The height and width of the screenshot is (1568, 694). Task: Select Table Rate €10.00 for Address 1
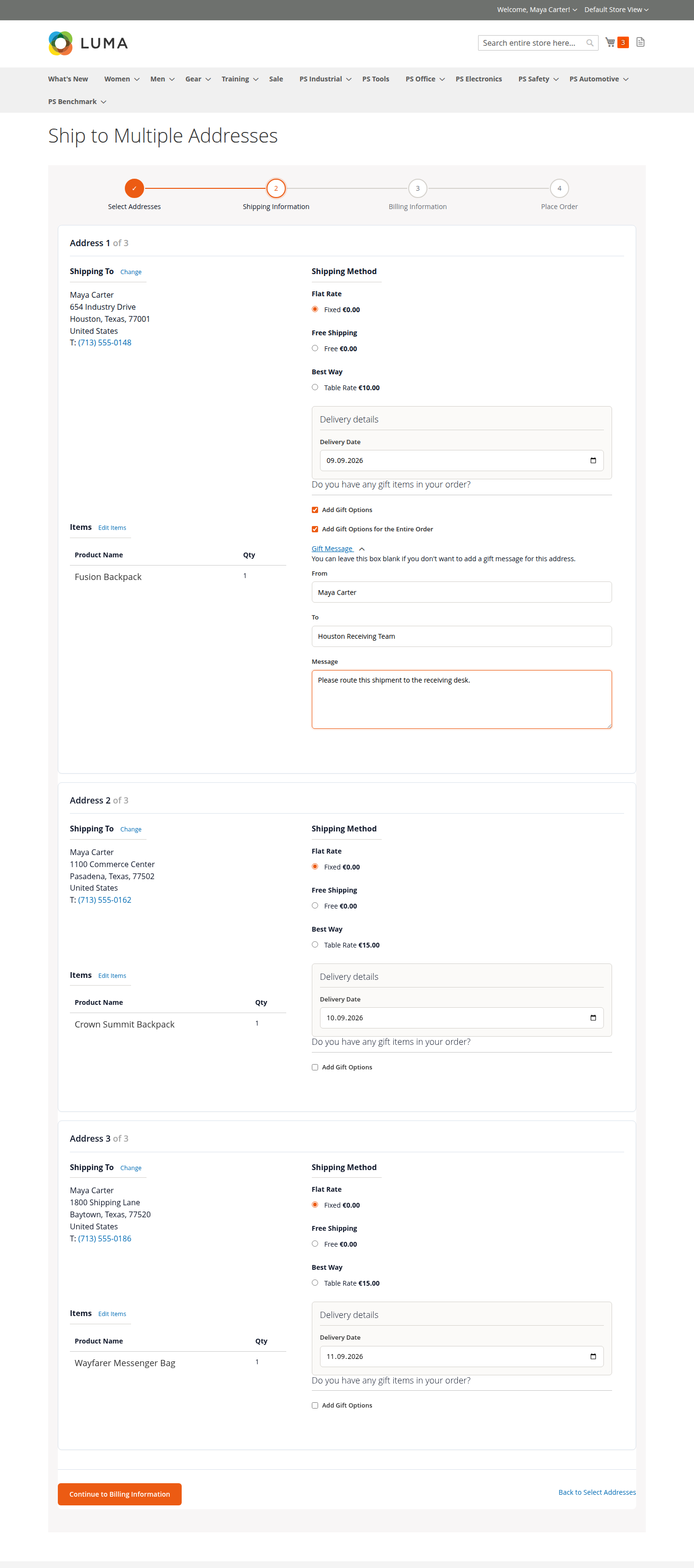coord(315,387)
